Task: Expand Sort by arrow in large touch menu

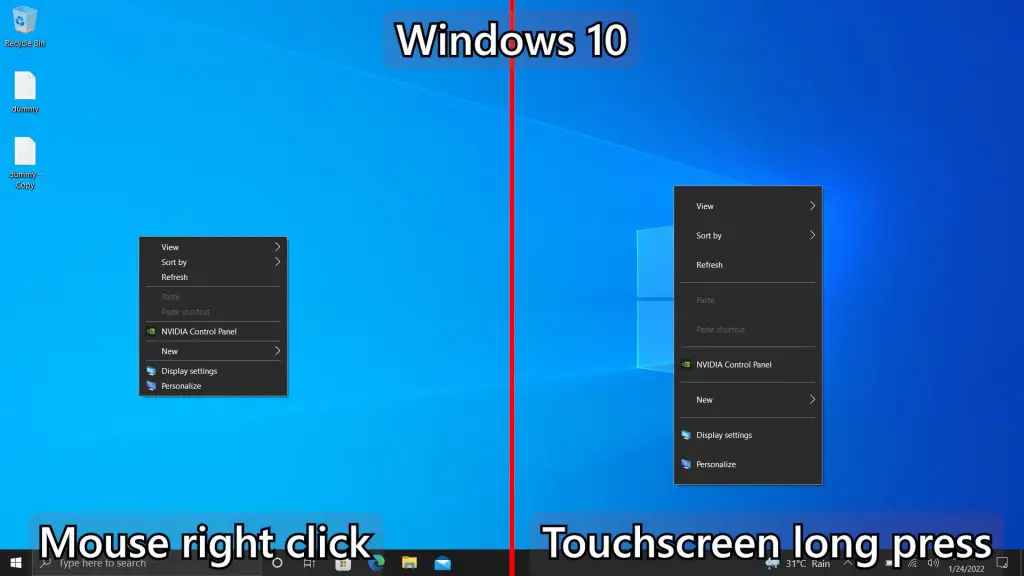Action: [812, 235]
